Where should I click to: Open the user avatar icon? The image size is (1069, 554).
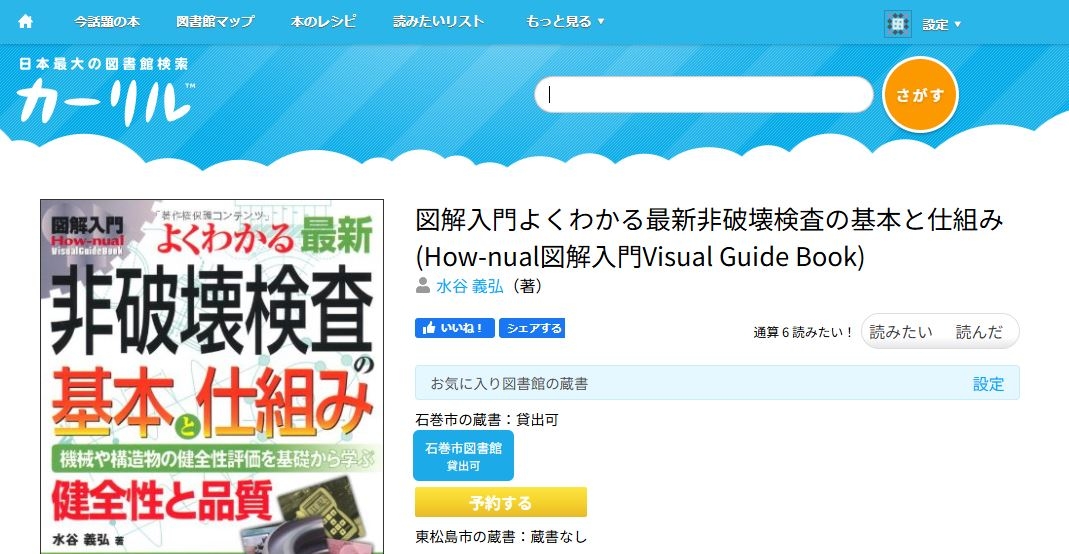[897, 24]
